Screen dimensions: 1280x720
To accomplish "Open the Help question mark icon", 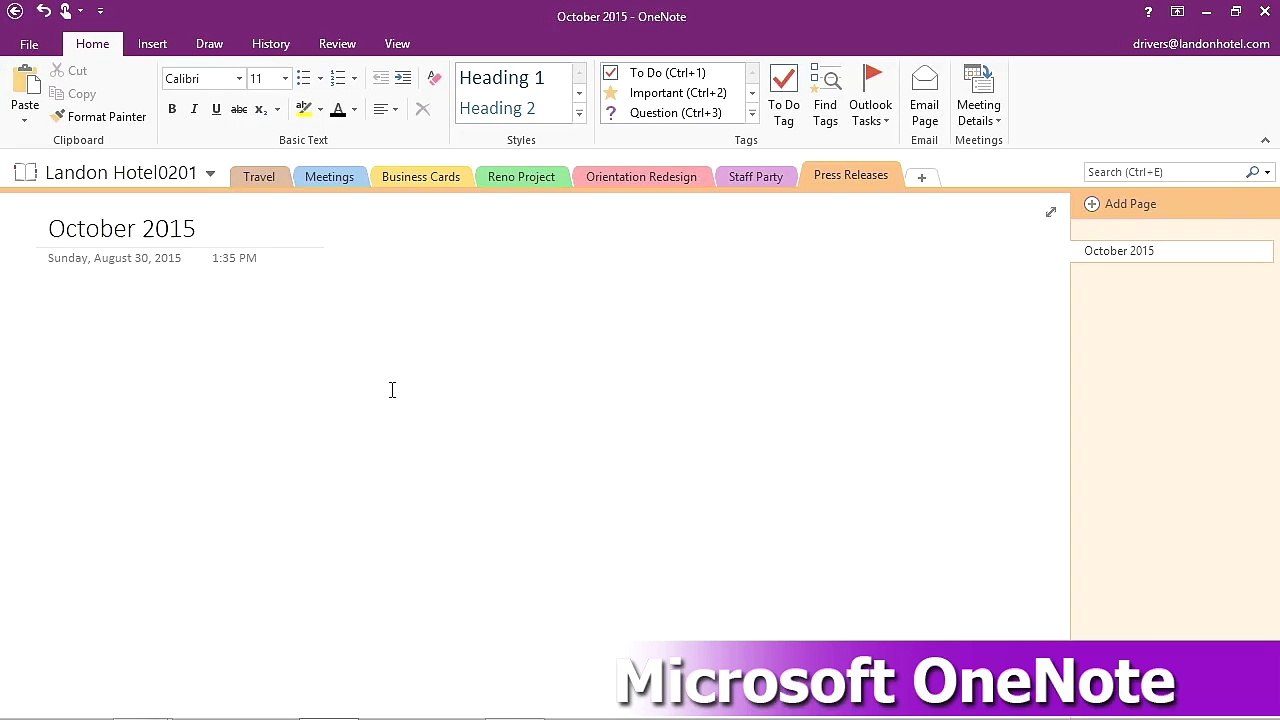I will tap(1148, 12).
